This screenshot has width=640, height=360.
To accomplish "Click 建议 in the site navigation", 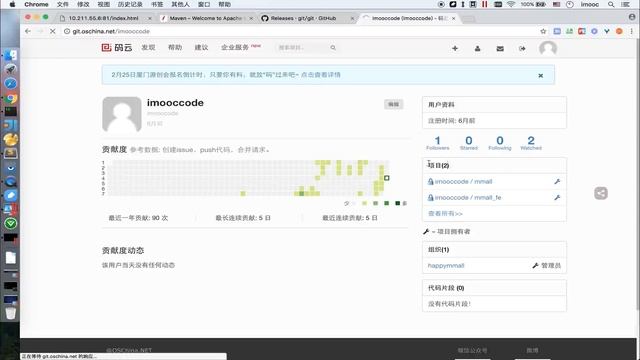I will (x=201, y=48).
